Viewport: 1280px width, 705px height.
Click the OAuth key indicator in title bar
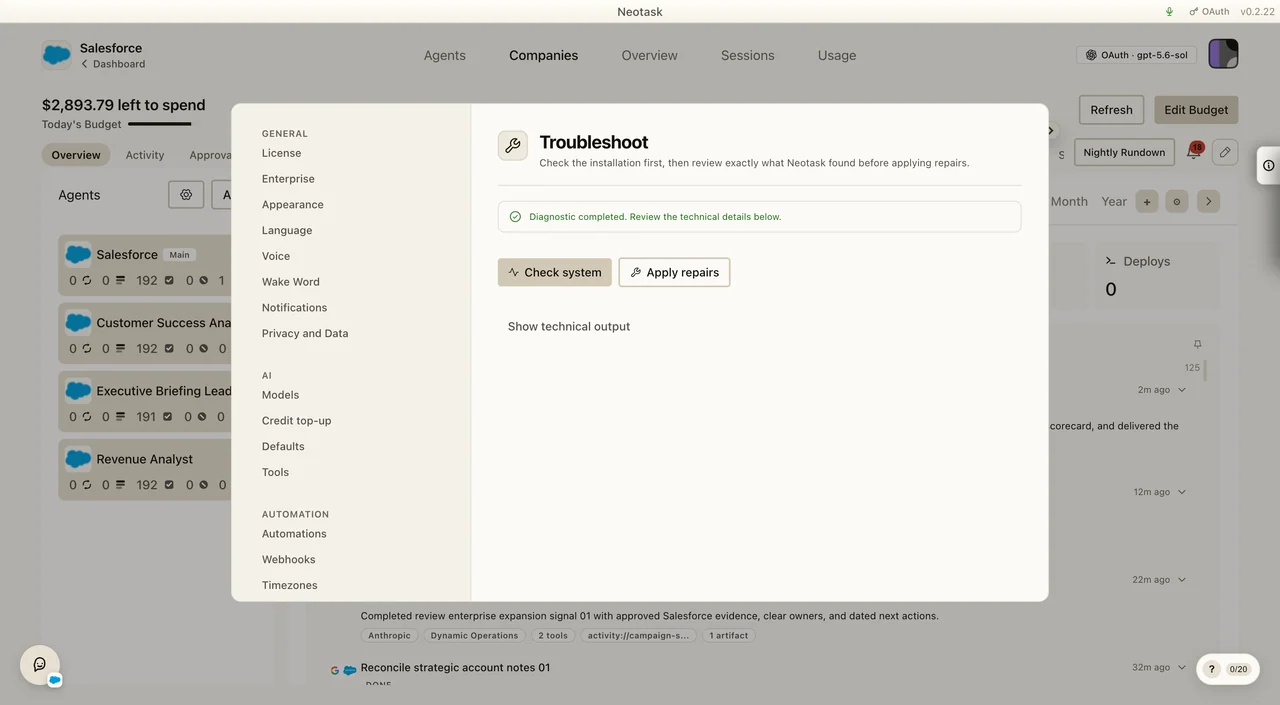click(1209, 12)
